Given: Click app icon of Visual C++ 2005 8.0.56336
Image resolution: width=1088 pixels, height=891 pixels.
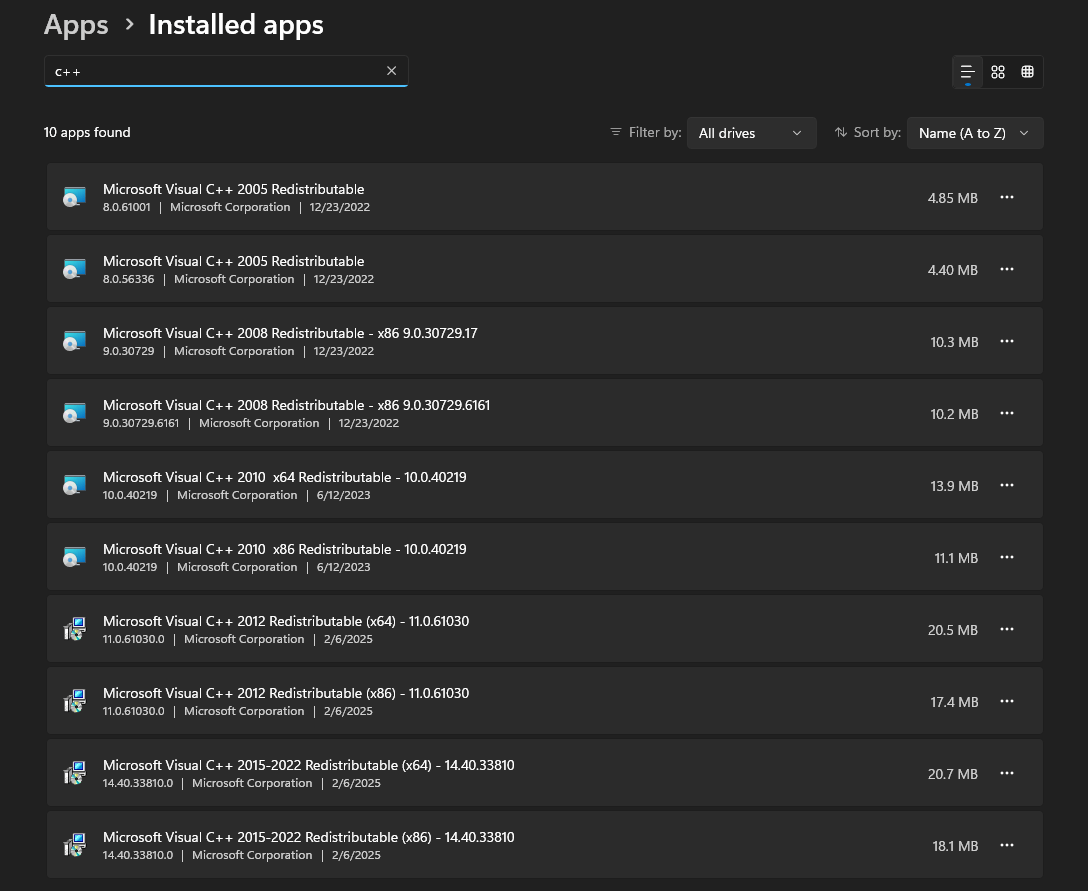Looking at the screenshot, I should (74, 269).
